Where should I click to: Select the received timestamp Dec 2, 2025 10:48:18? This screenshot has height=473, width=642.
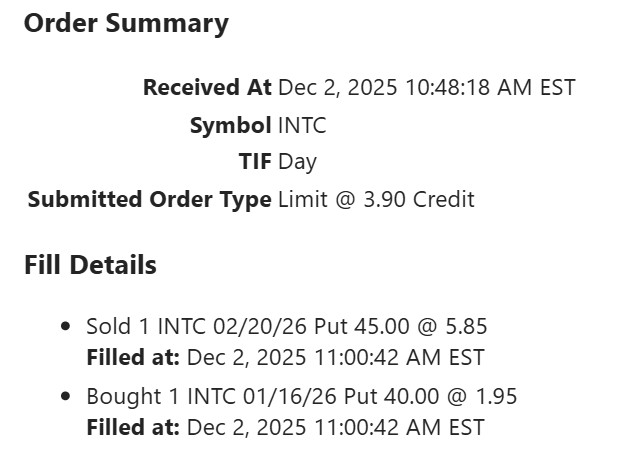[426, 88]
